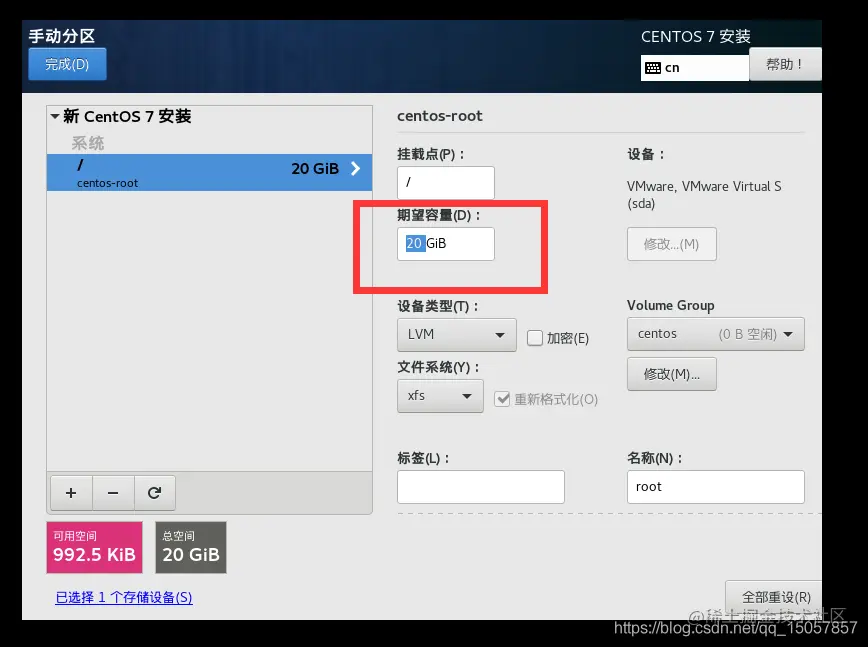
Task: Click the 修改(M)... volume group modify button
Action: 671,374
